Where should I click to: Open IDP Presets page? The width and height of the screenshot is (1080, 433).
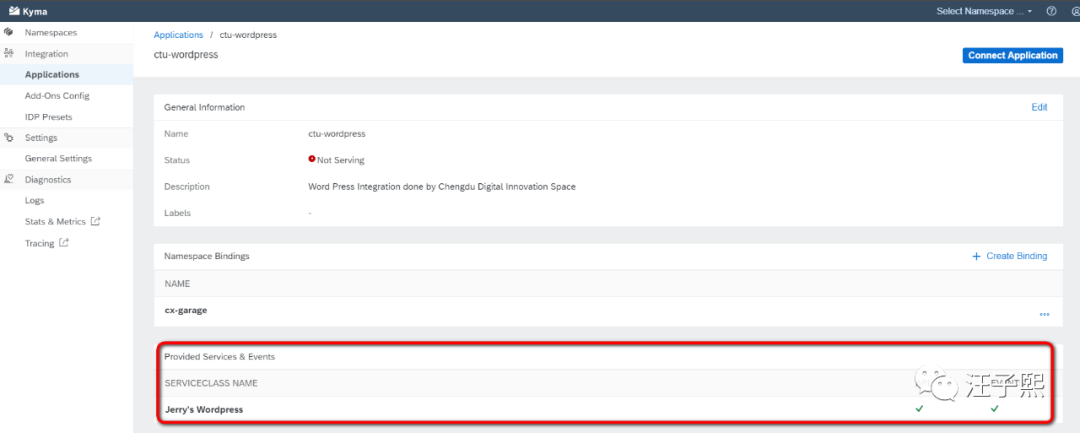click(x=48, y=117)
